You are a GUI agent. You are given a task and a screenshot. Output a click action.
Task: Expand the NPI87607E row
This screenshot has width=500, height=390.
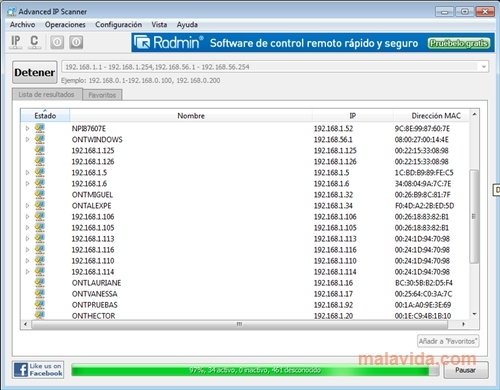pyautogui.click(x=27, y=128)
